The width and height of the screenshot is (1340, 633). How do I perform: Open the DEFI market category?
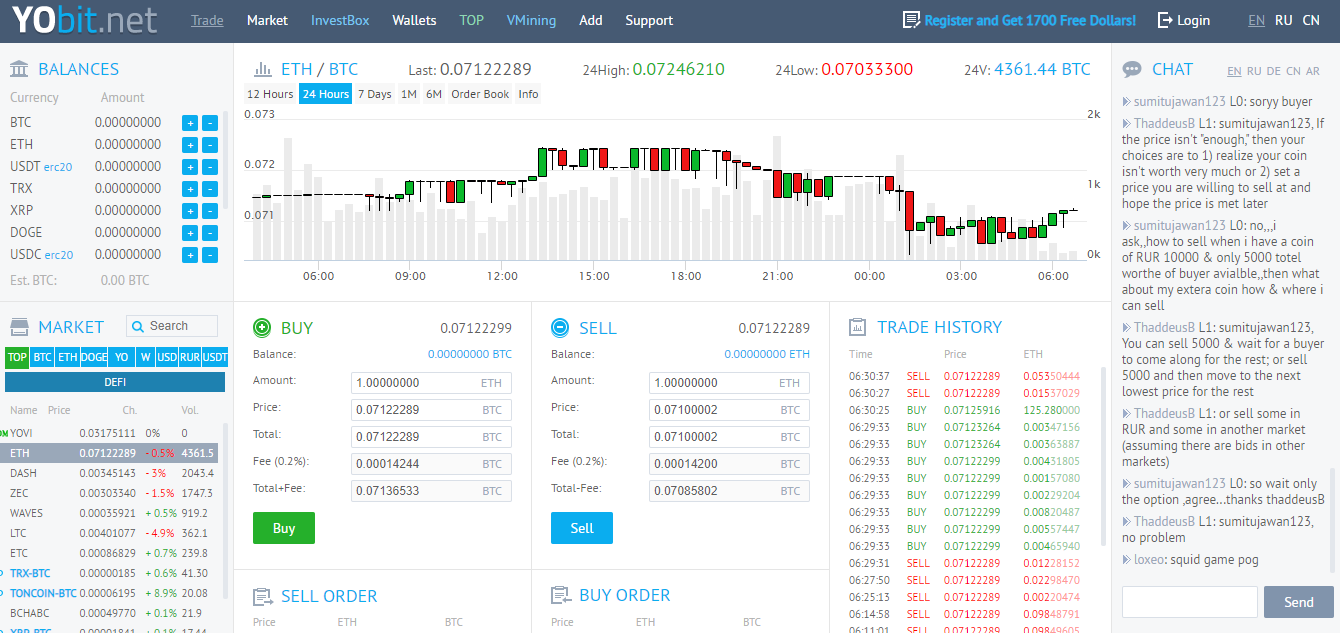point(115,382)
